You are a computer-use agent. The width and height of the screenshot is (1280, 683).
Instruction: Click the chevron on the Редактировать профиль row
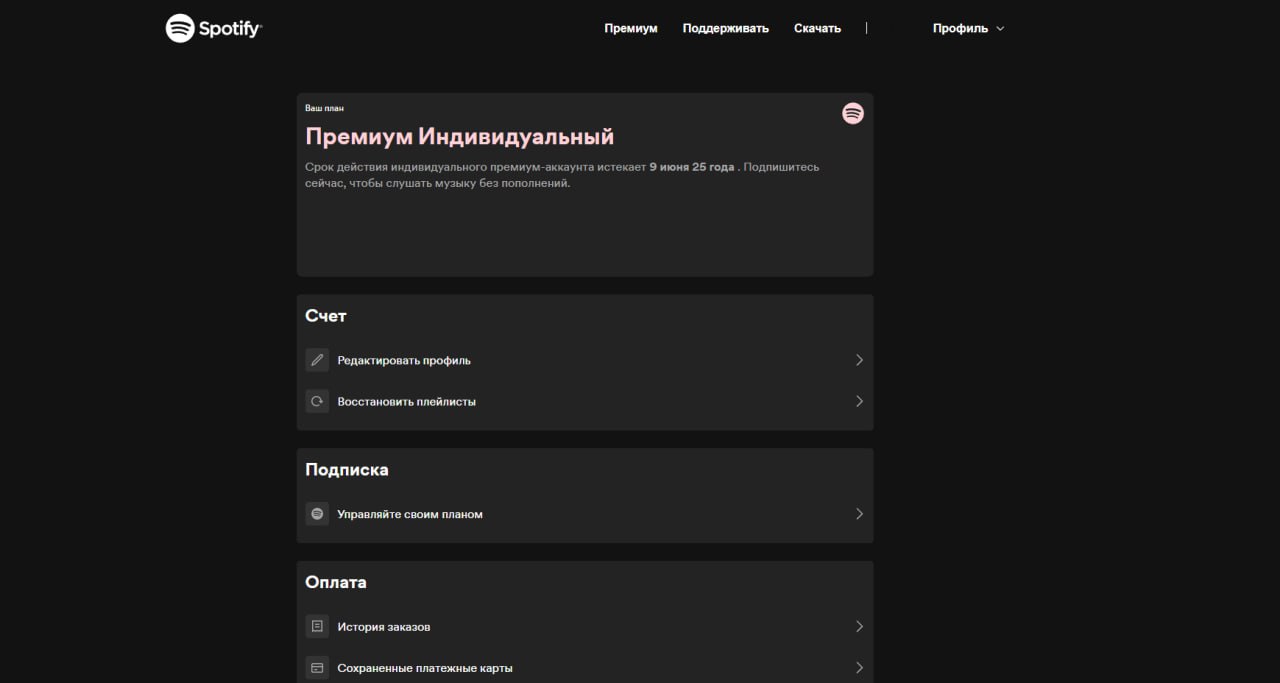[859, 360]
